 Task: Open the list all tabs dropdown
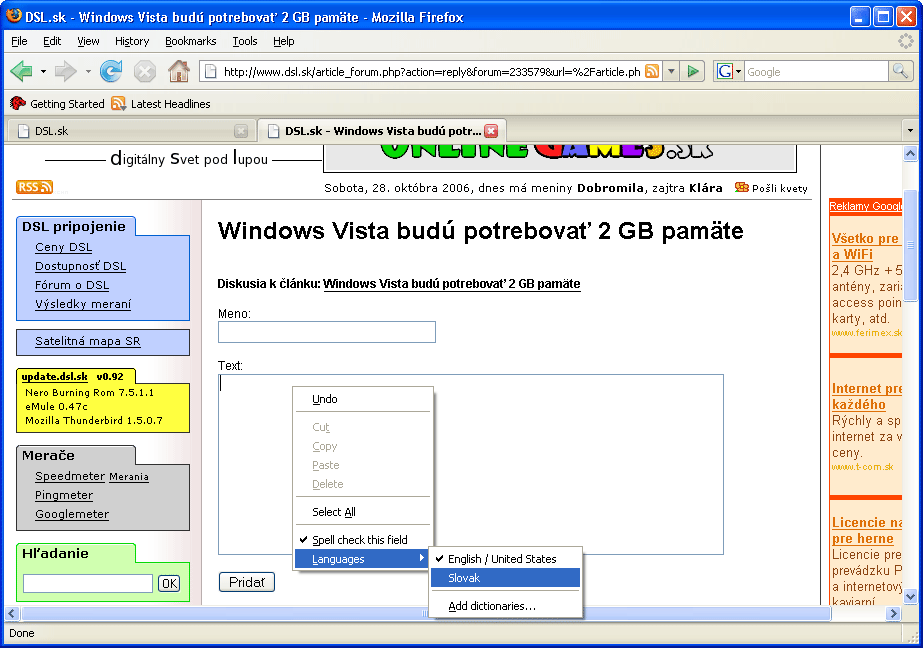tap(910, 131)
